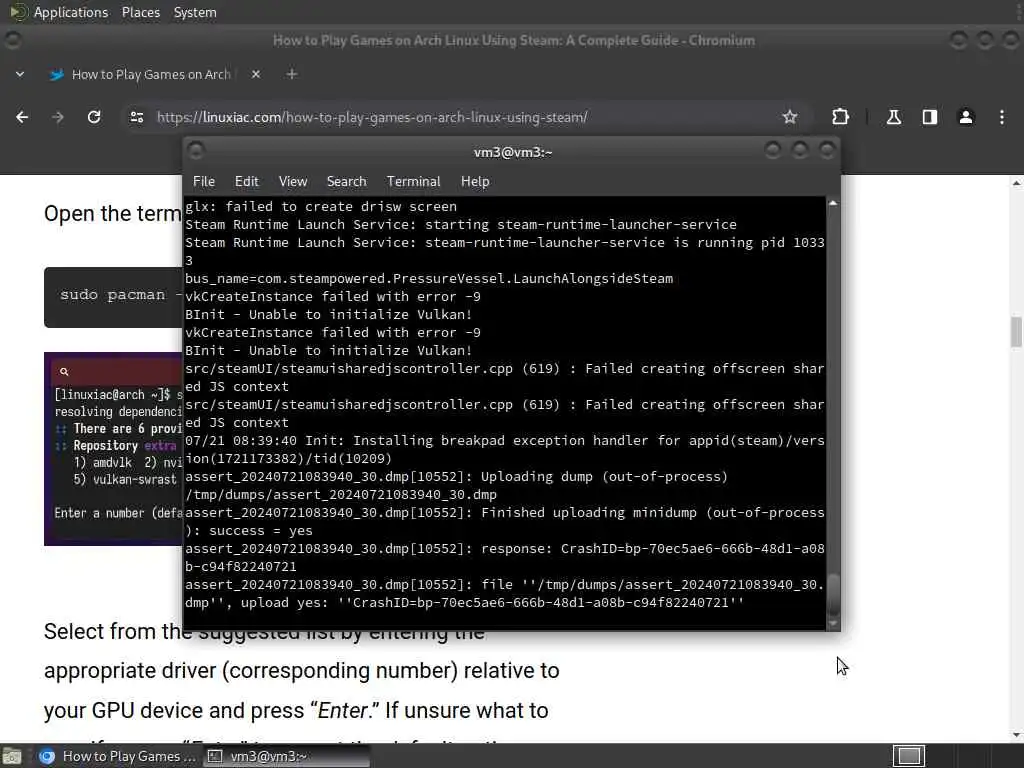Switch to vm3@vm3:~ taskbar button
The image size is (1024, 768).
pyautogui.click(x=285, y=756)
